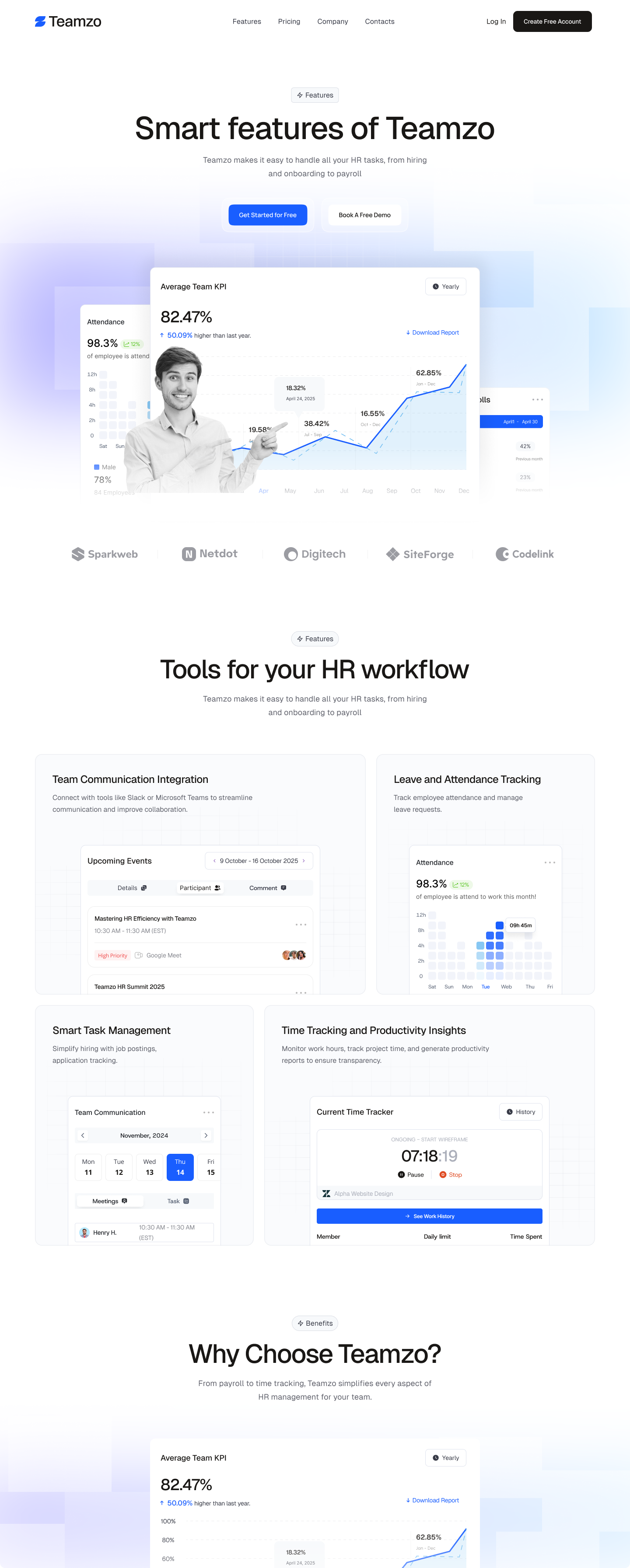This screenshot has height=1568, width=630.
Task: Click next arrow in October date range
Action: pyautogui.click(x=304, y=861)
